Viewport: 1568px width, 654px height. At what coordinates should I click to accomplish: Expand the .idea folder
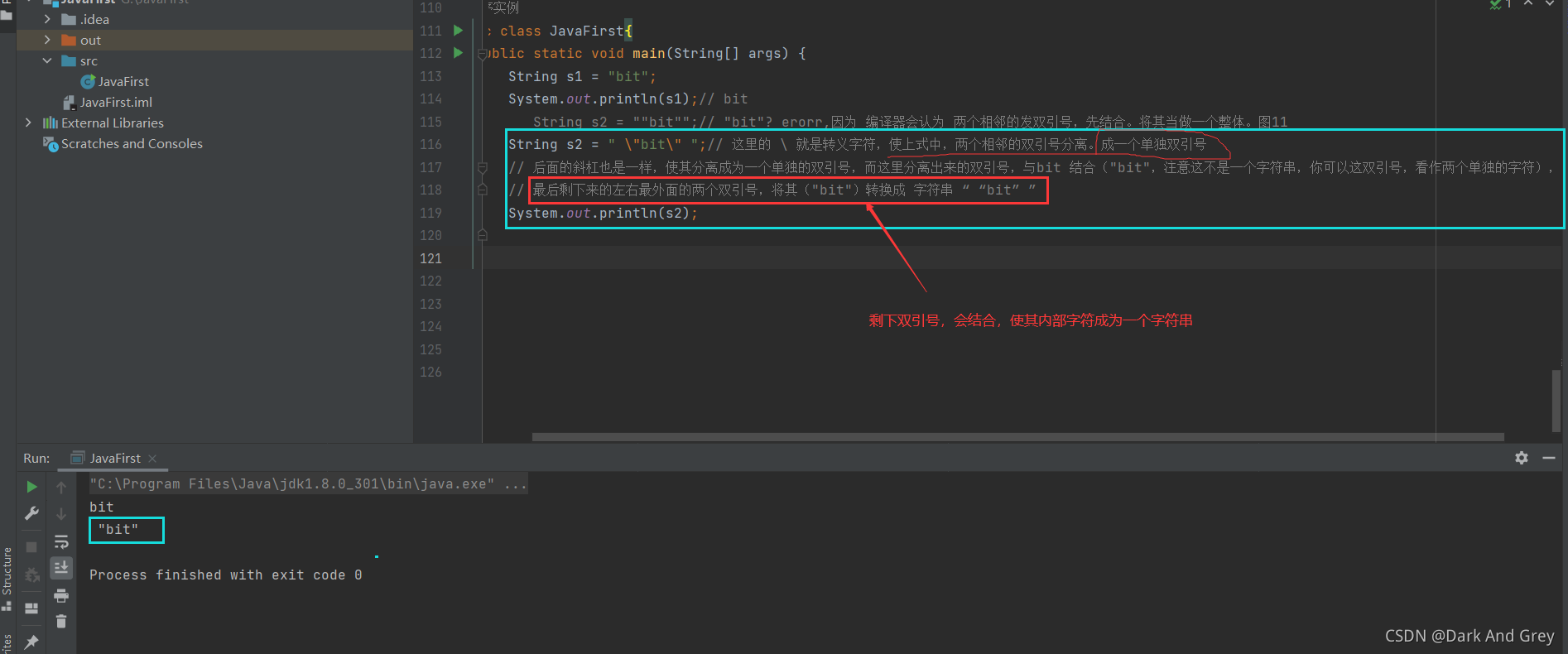(x=47, y=19)
